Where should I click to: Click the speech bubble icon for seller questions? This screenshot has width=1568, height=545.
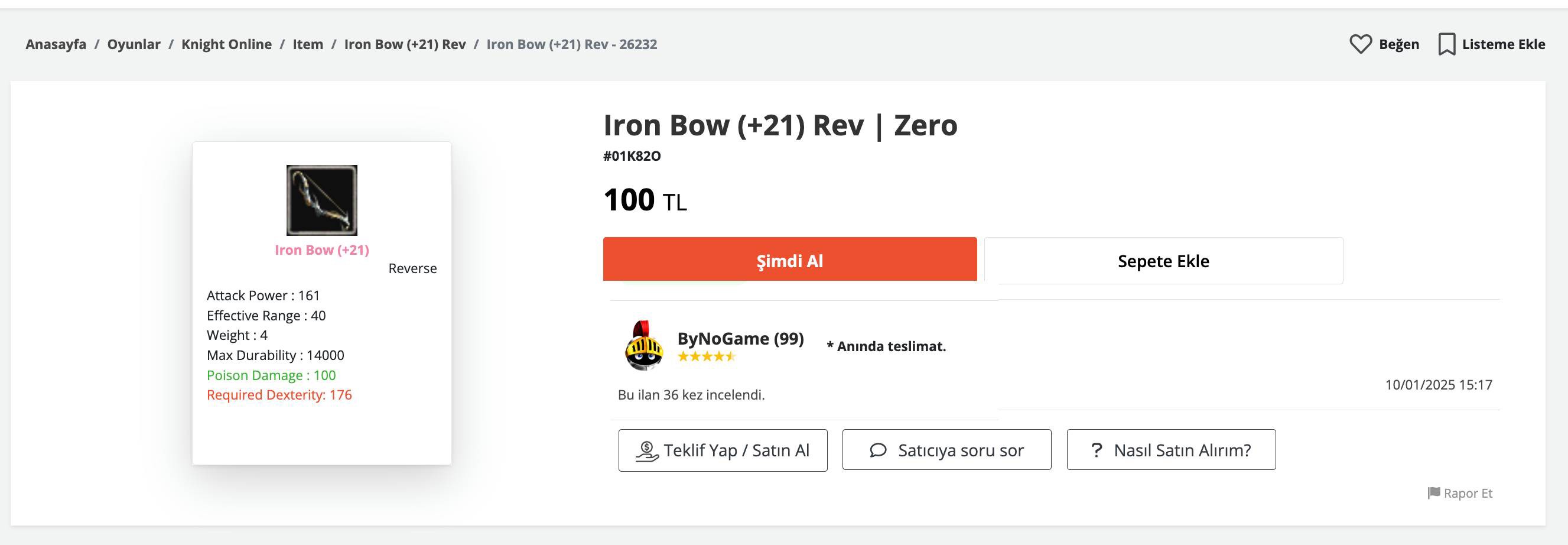pyautogui.click(x=879, y=450)
